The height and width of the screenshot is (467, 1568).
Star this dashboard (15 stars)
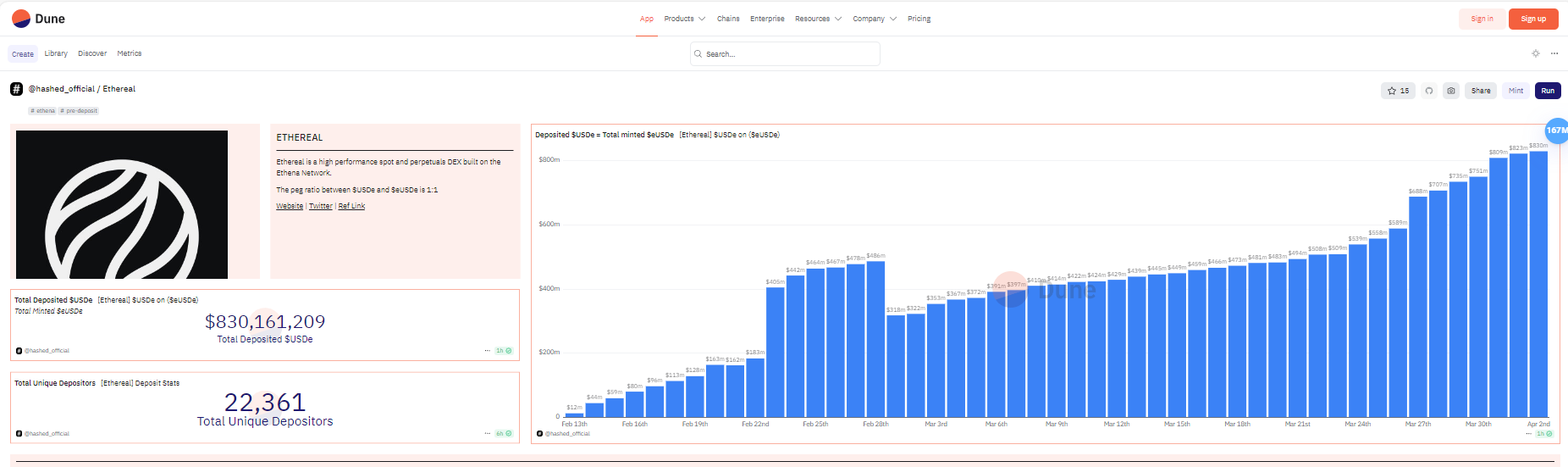tap(1398, 91)
